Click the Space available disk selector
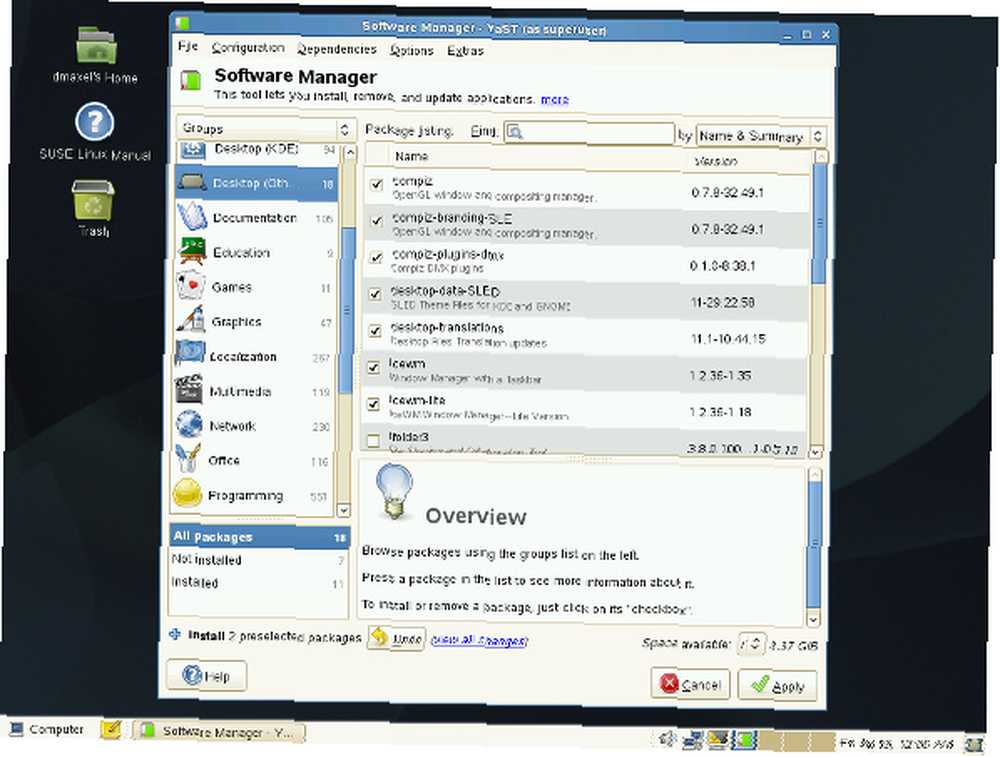Image resolution: width=1000 pixels, height=757 pixels. coord(751,643)
